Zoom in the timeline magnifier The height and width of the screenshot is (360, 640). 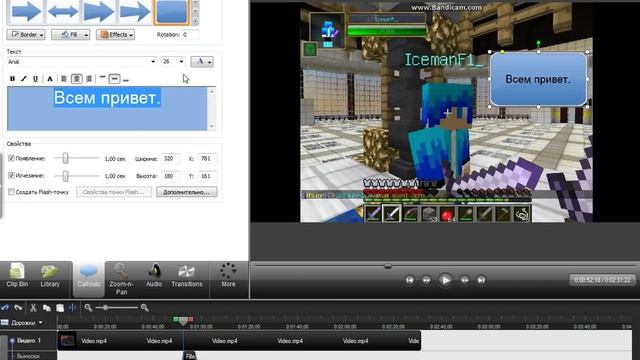(144, 307)
